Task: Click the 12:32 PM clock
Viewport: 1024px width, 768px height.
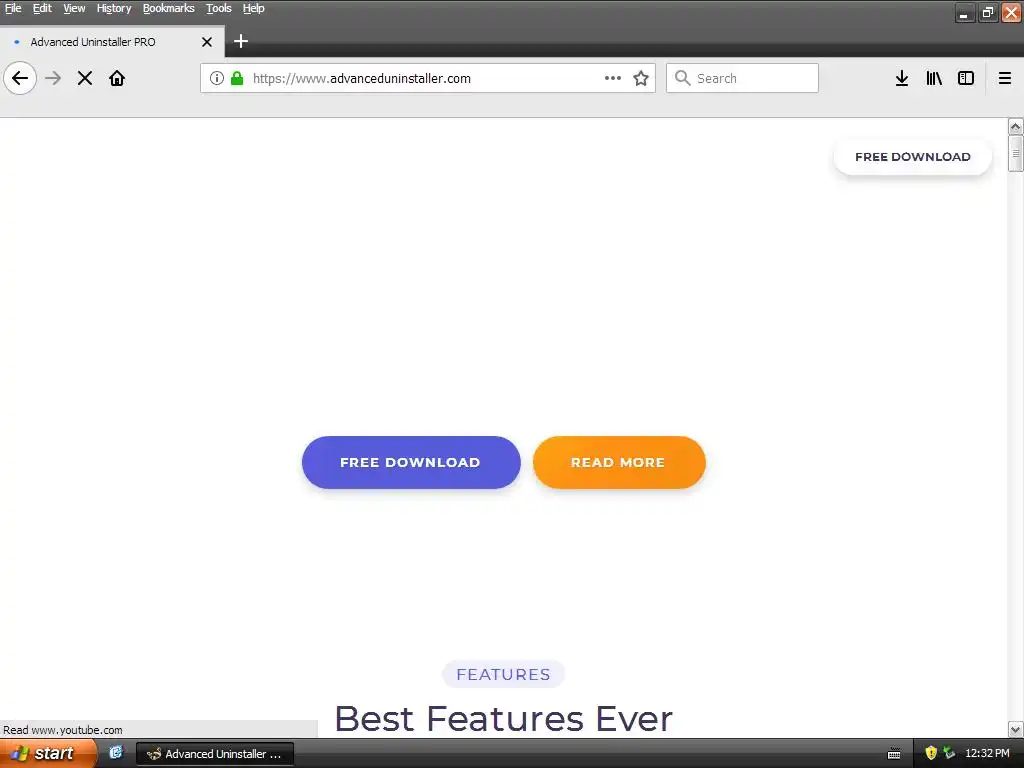Action: pos(987,753)
